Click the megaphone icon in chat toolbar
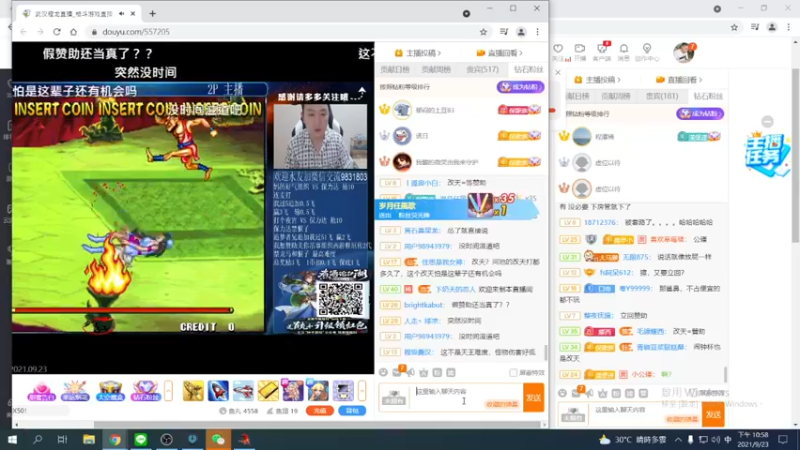The width and height of the screenshot is (800, 450). click(411, 372)
